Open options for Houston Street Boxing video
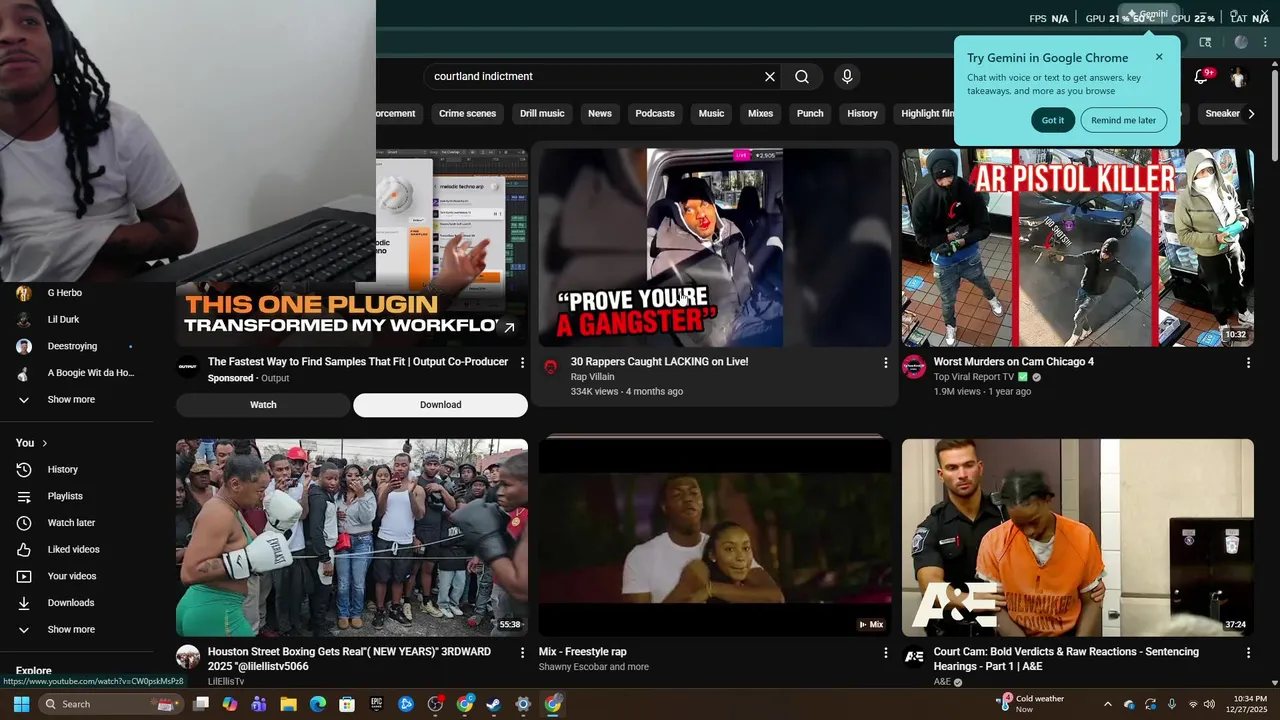1280x720 pixels. [522, 653]
